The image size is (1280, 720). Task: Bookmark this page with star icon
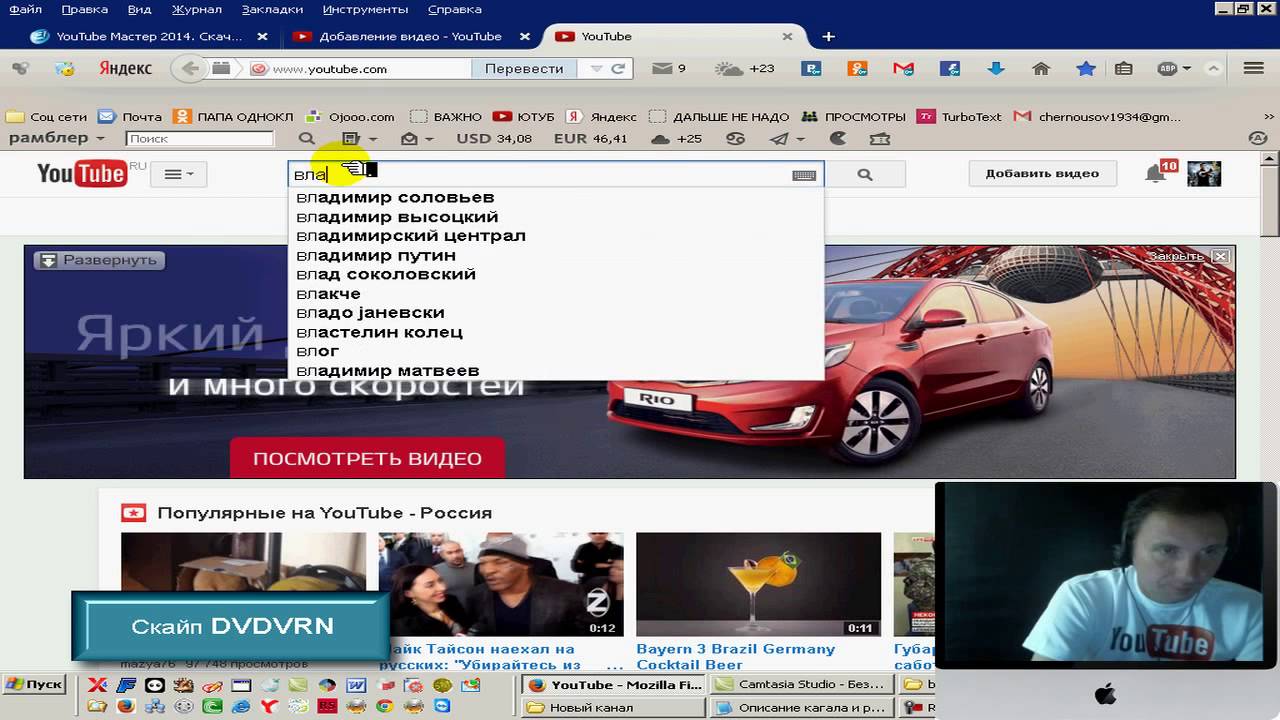(1086, 69)
